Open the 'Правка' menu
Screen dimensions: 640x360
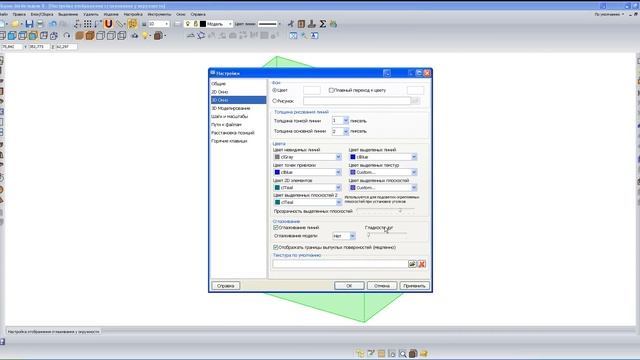pyautogui.click(x=19, y=14)
